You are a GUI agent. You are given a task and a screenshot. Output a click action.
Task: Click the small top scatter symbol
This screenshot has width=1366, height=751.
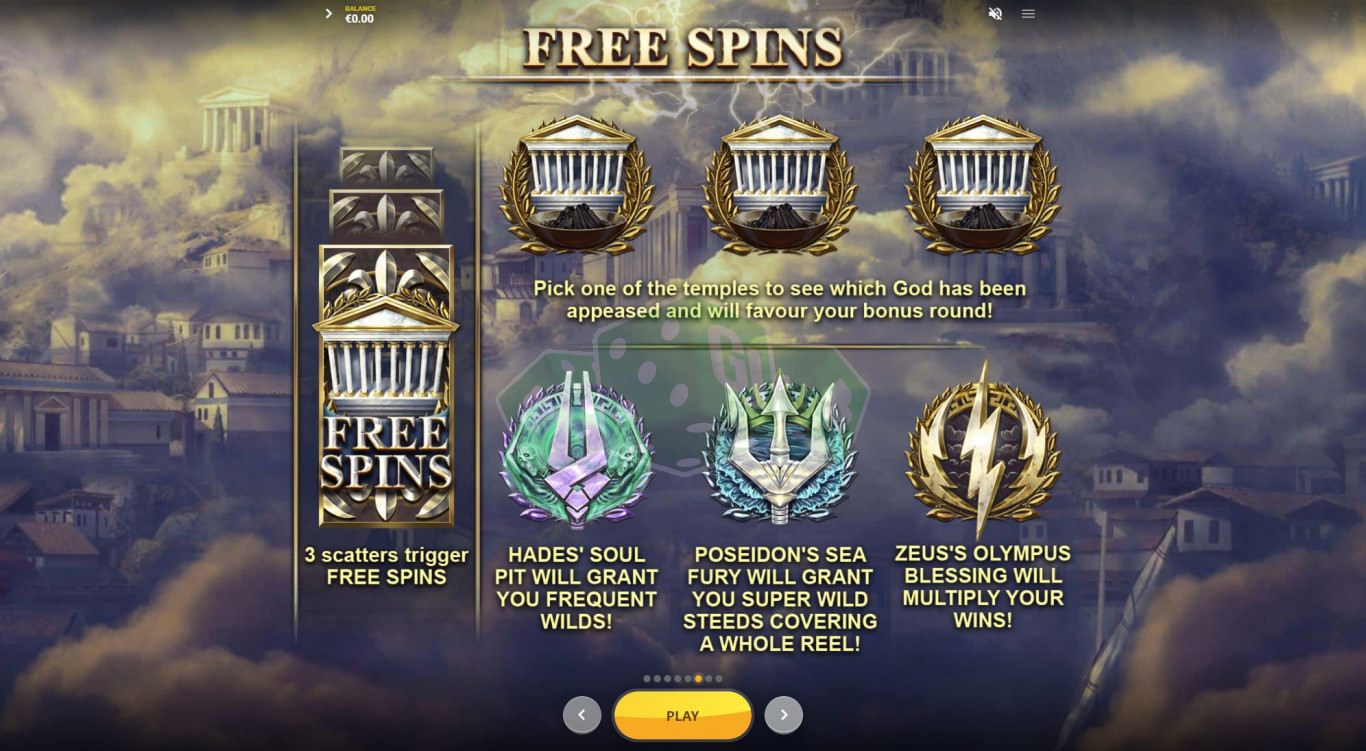386,165
